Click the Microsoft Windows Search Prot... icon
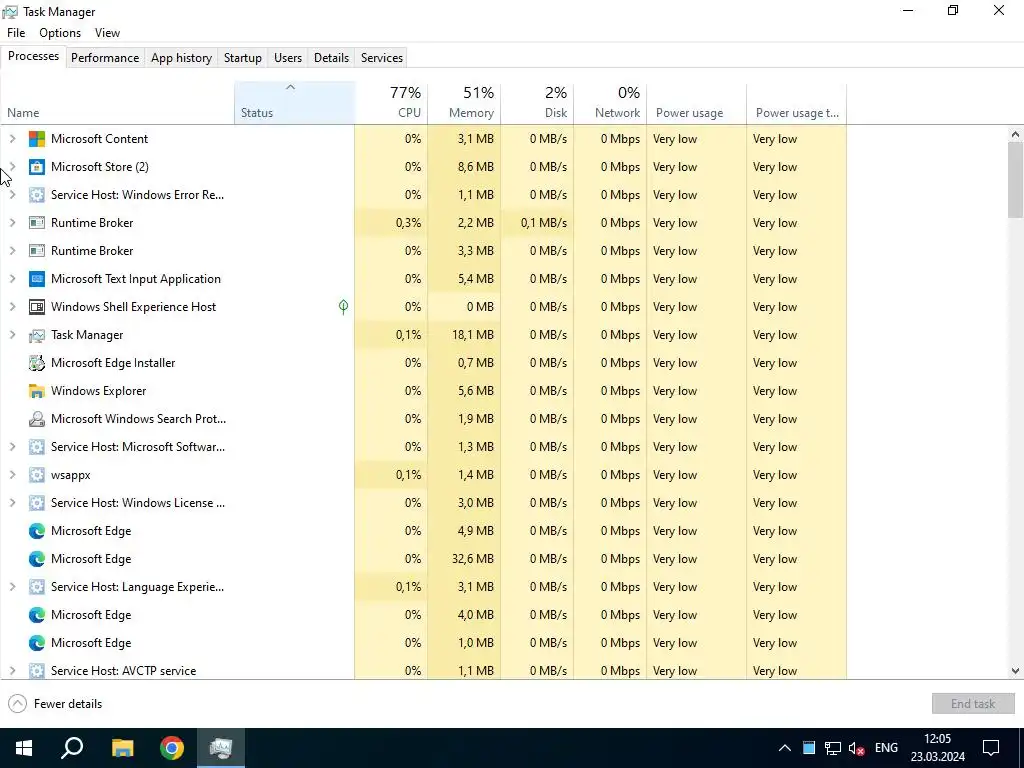 point(37,419)
